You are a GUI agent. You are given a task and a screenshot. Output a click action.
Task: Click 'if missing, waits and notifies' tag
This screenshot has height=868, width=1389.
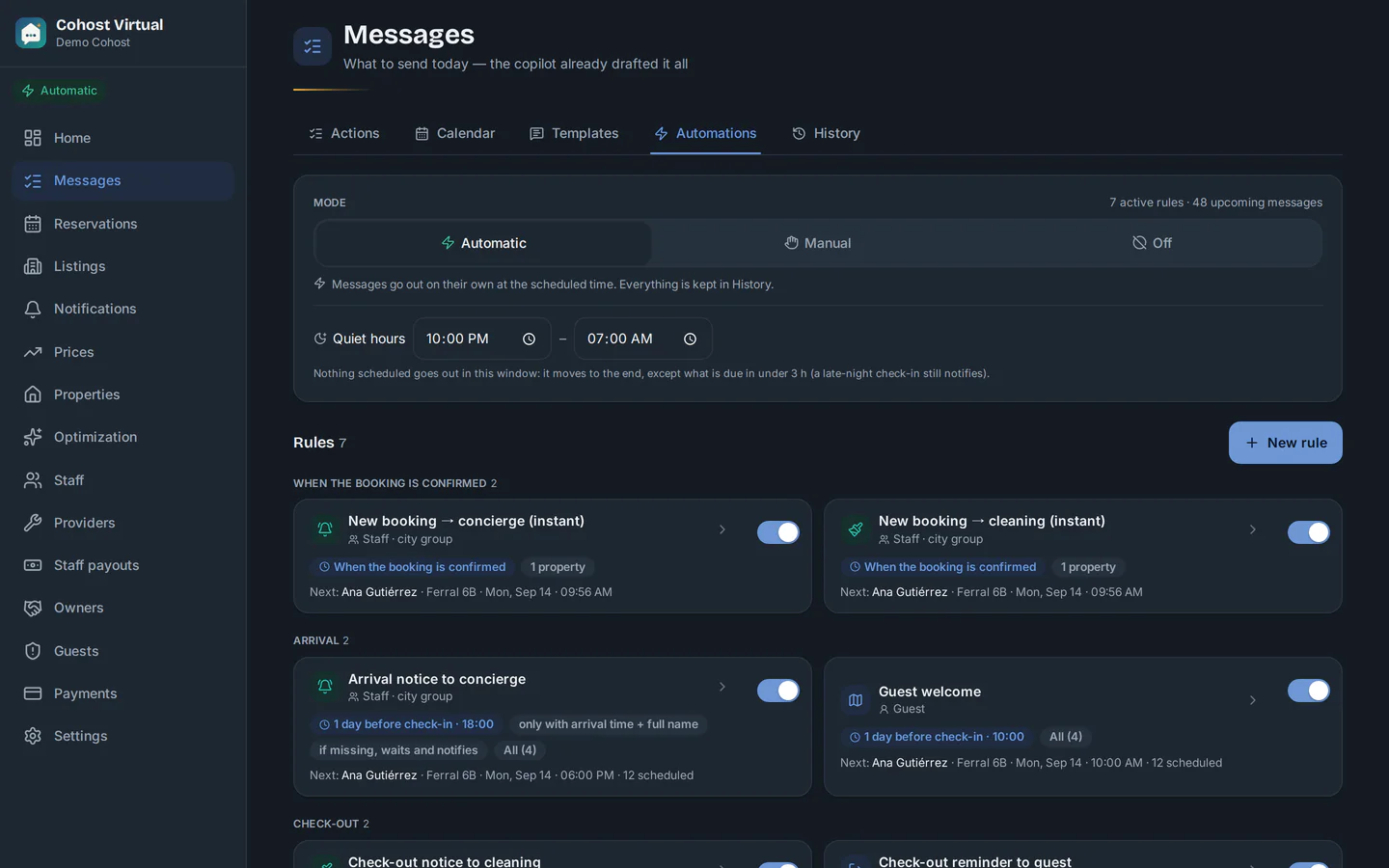point(398,750)
